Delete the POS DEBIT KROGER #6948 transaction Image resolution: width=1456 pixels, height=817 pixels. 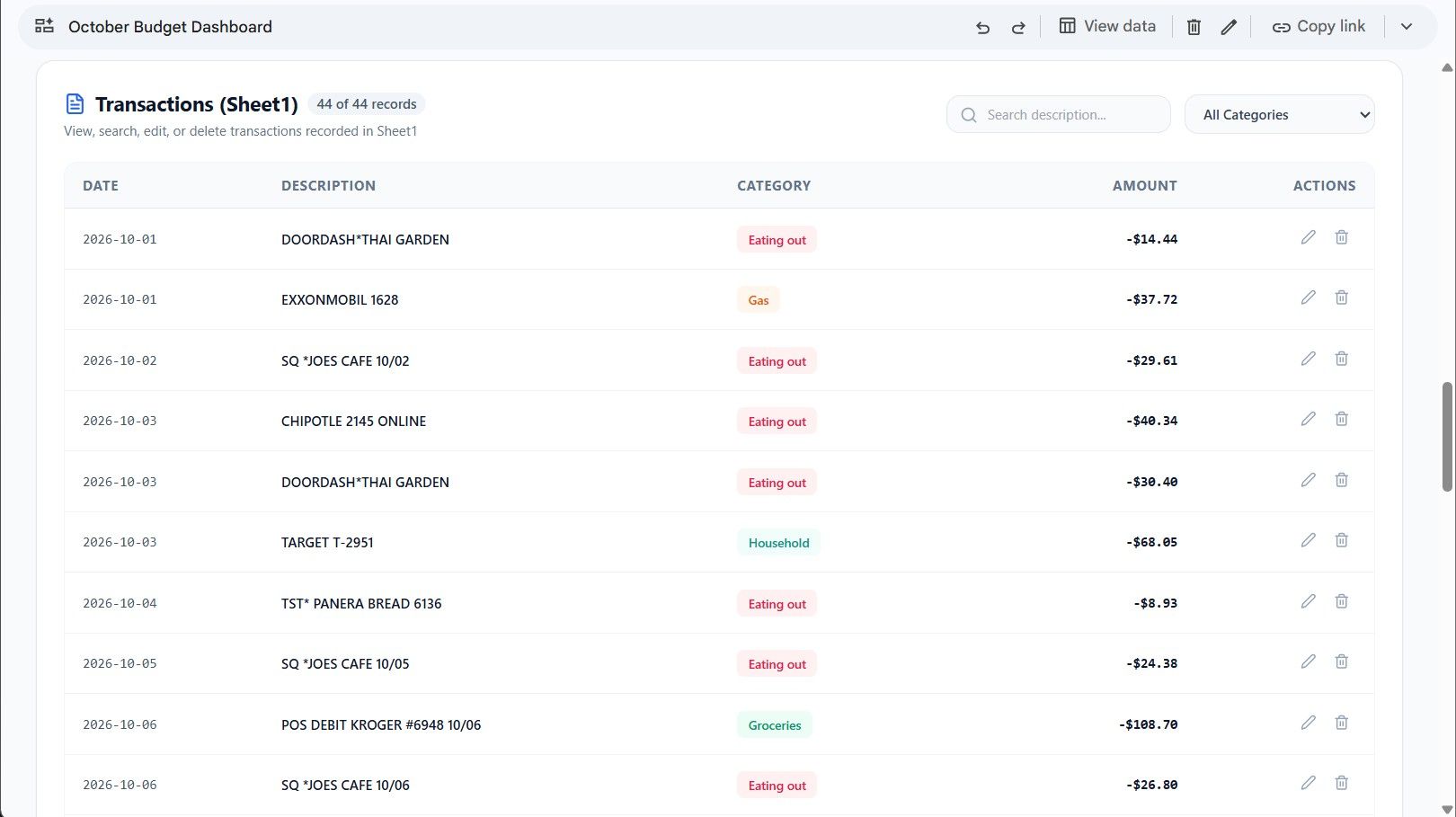point(1341,723)
